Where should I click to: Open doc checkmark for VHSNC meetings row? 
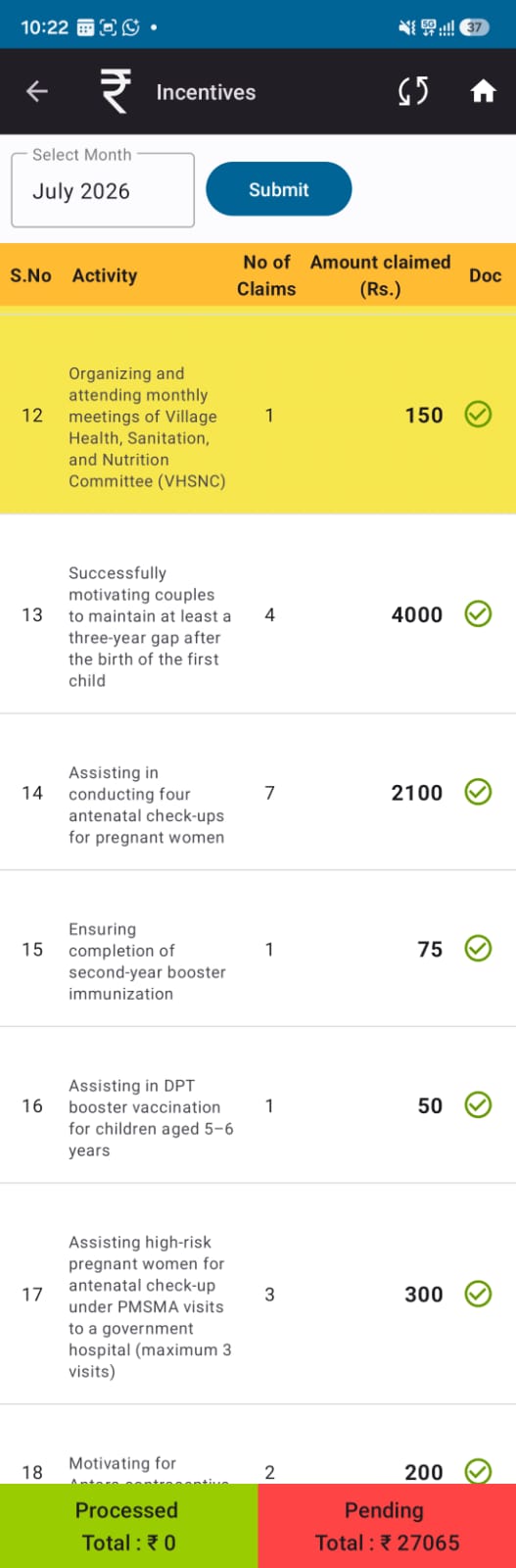click(x=478, y=415)
